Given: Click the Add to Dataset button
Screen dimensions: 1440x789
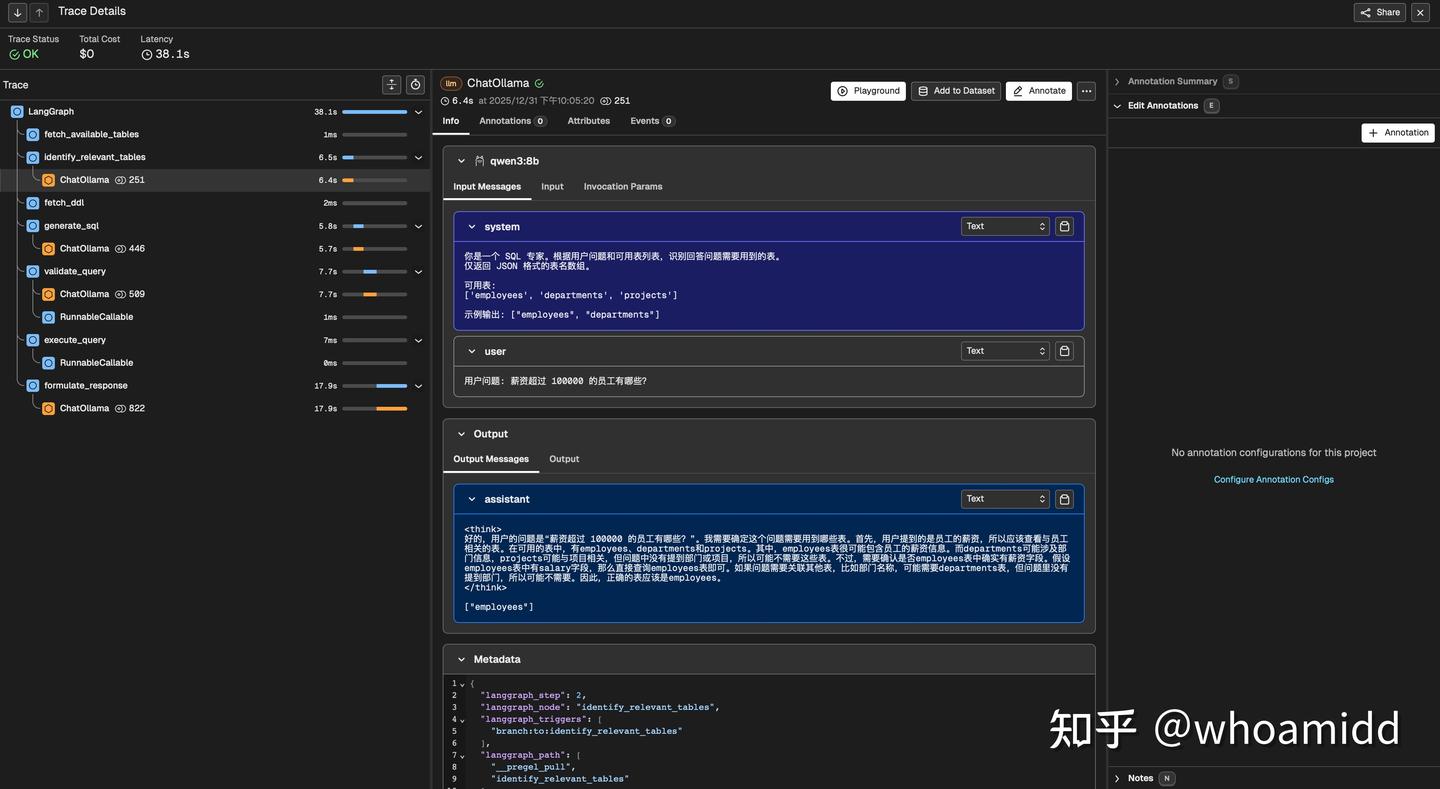Looking at the screenshot, I should [954, 90].
